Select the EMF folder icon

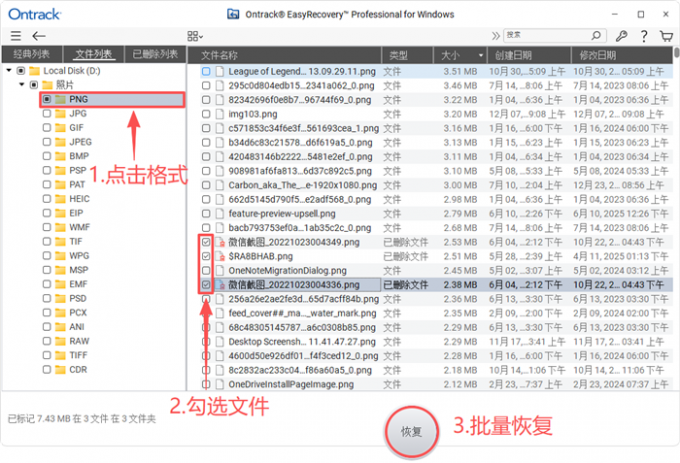[60, 284]
